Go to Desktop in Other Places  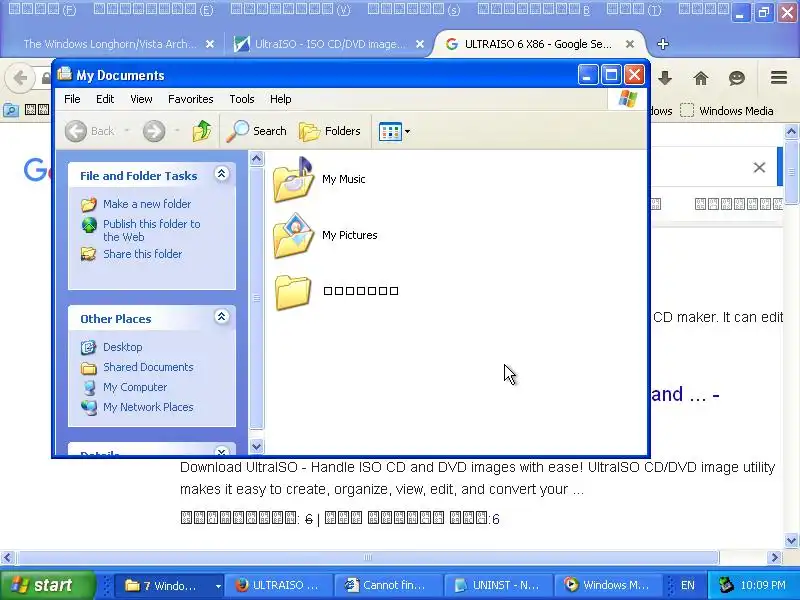[122, 347]
